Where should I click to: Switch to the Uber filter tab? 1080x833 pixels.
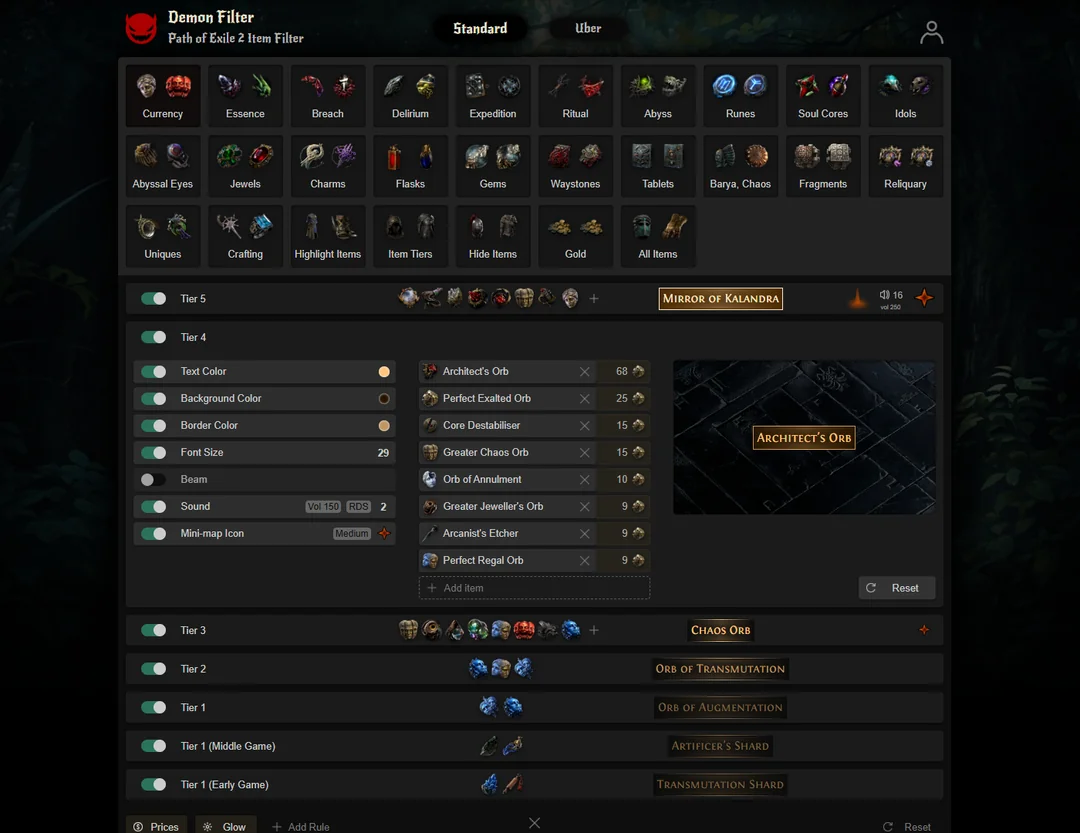tap(588, 28)
